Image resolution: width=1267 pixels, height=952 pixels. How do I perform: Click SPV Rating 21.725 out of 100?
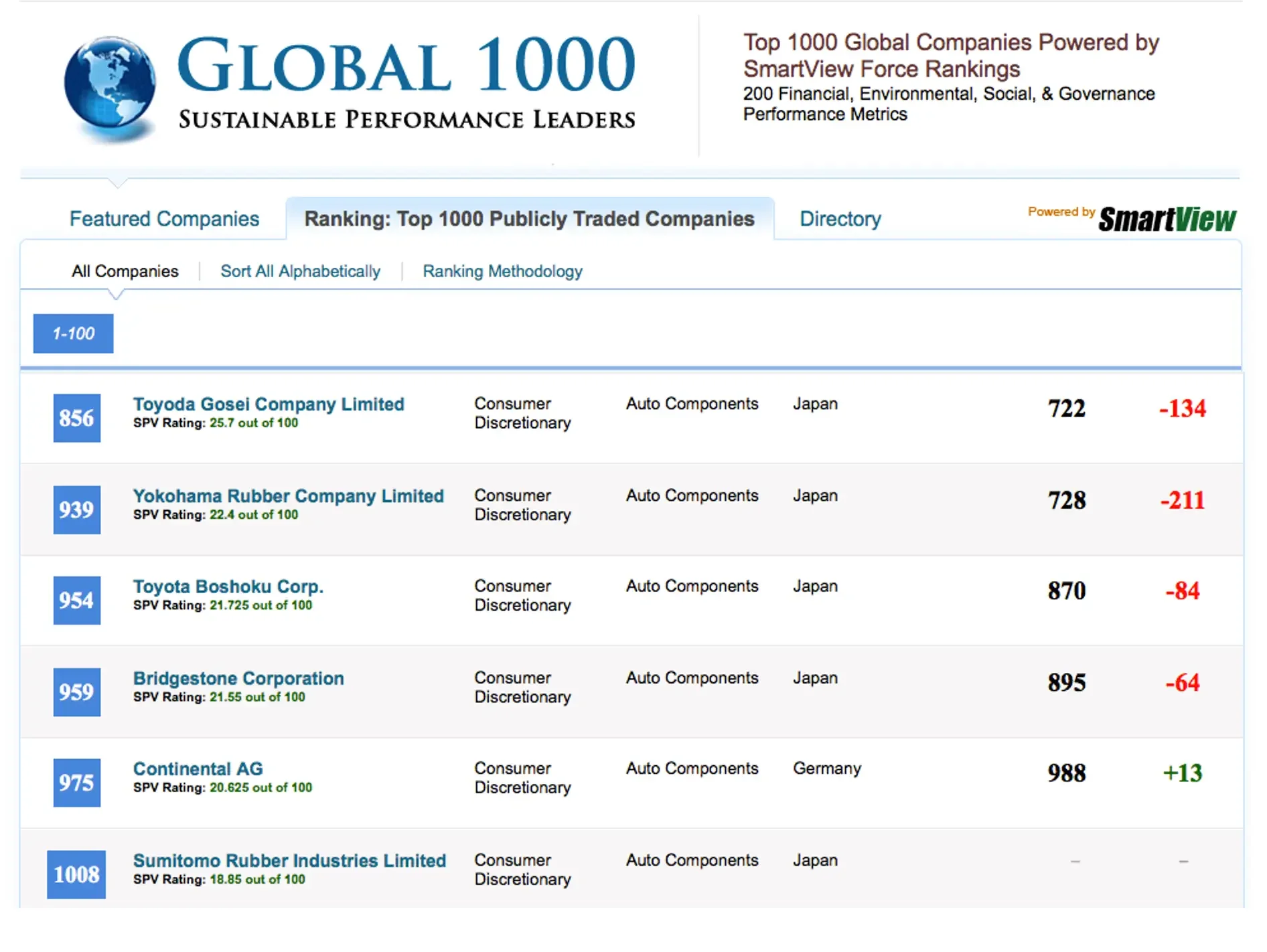(222, 605)
